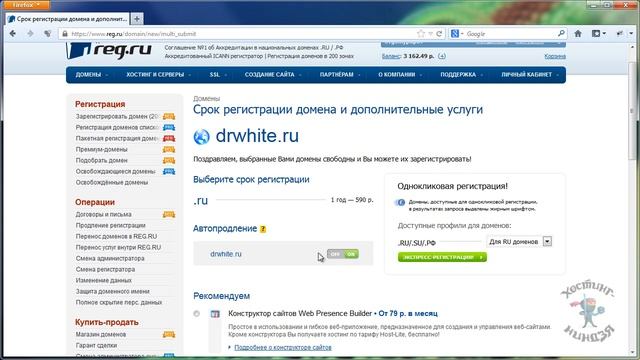This screenshot has width=640, height=360.
Task: Click badge next to Регистрация доменов списком
Action: (x=169, y=128)
